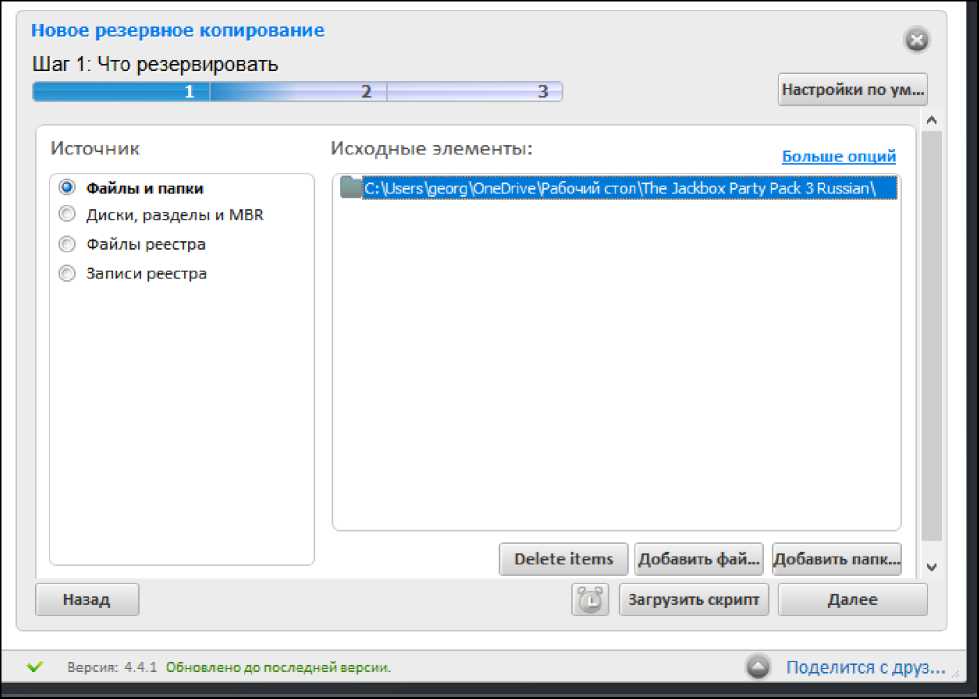The height and width of the screenshot is (699, 979).
Task: Click Версия: 4.4.1 status text
Action: click(x=112, y=667)
